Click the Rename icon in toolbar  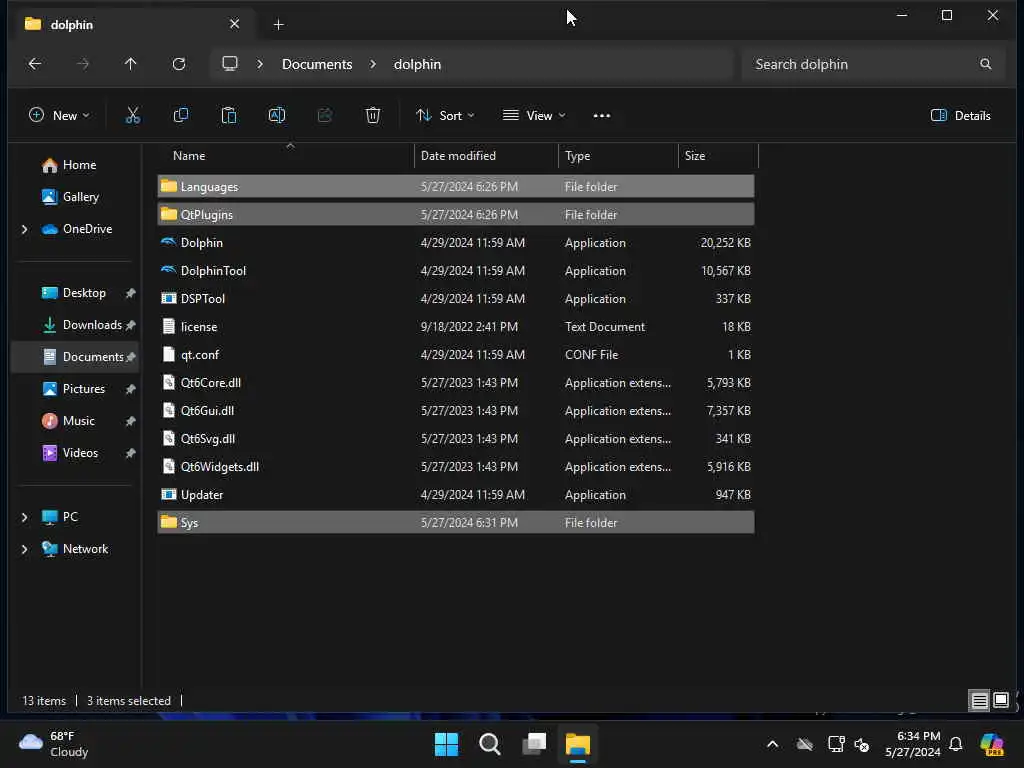pos(277,116)
